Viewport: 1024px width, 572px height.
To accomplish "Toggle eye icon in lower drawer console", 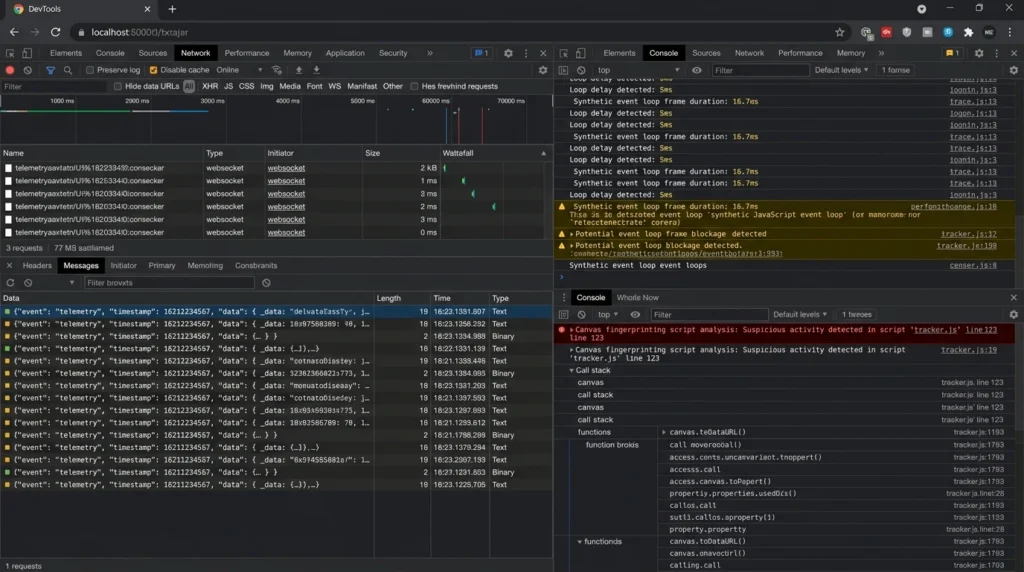I will tap(635, 314).
